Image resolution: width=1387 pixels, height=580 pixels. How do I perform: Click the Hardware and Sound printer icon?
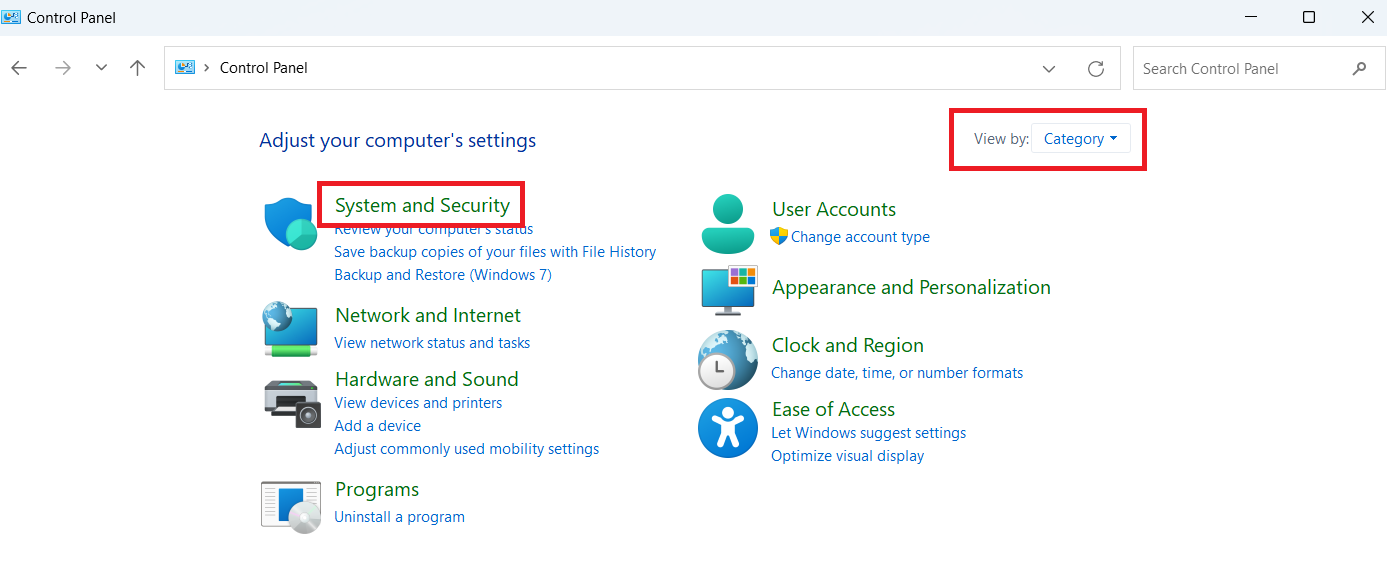coord(292,403)
